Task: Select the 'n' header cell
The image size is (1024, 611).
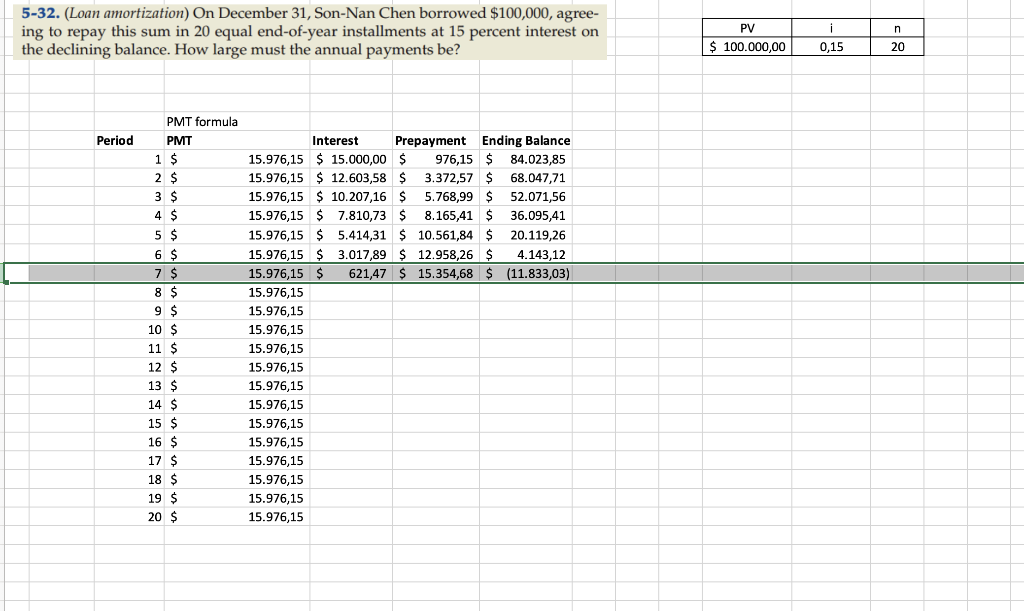Action: pos(897,28)
